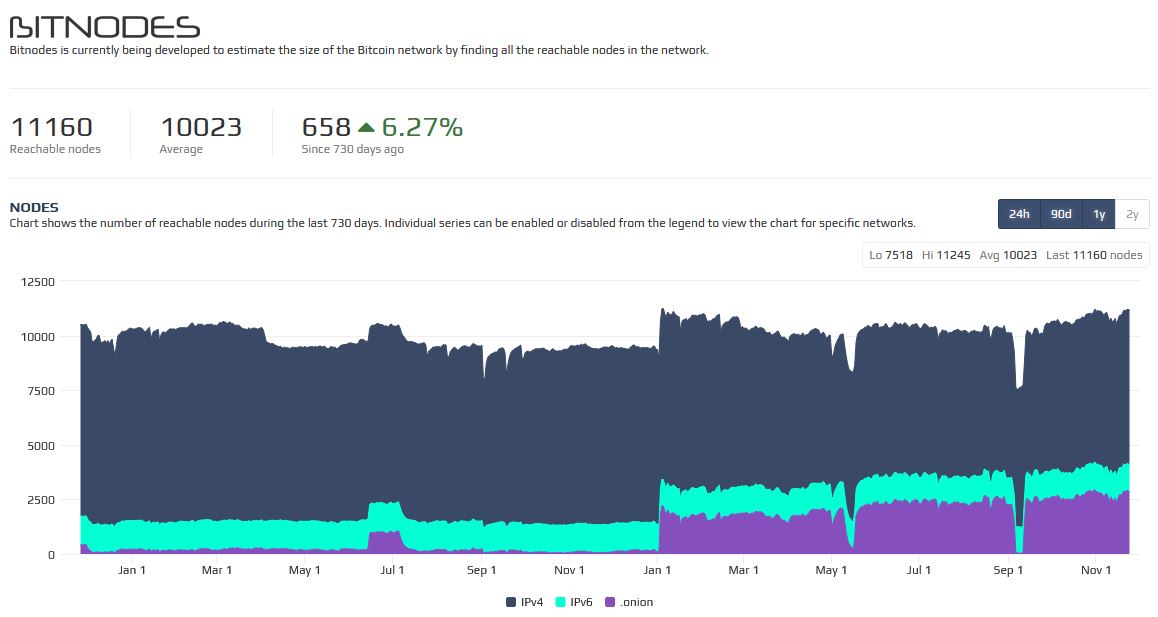Click the large 10023 Average figure
Viewport: 1158px width, 617px height.
pyautogui.click(x=201, y=127)
